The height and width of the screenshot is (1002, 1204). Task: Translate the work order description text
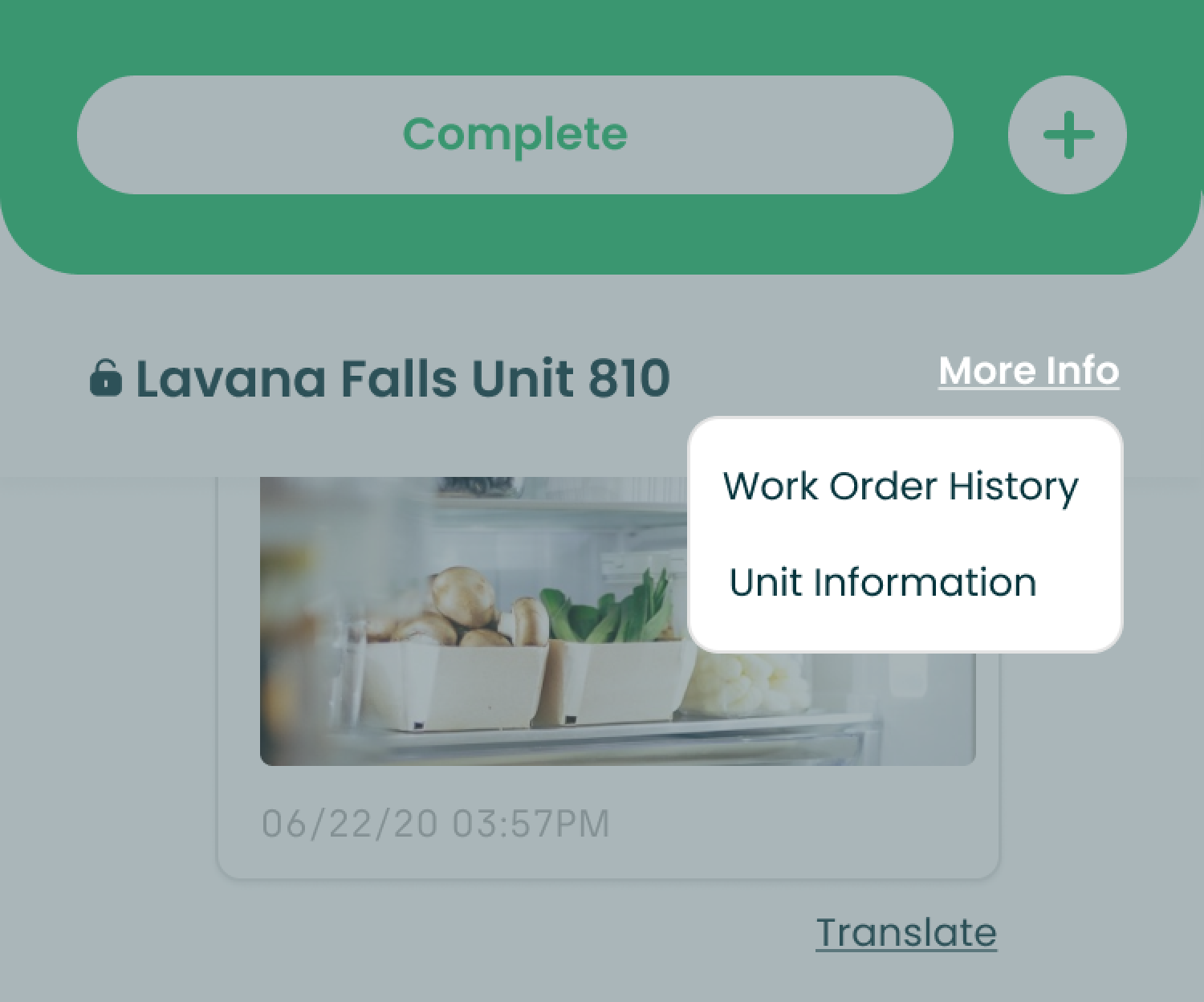[x=905, y=931]
